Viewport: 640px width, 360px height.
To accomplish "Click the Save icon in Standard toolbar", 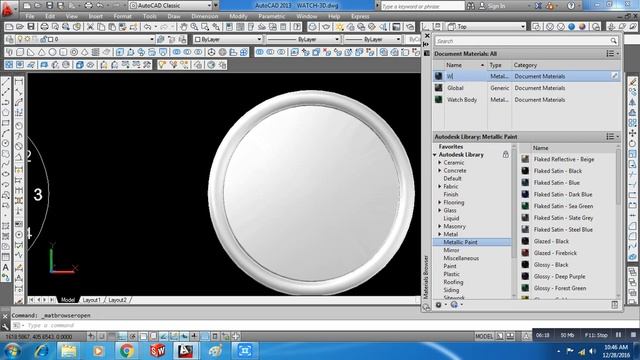I will tap(31, 27).
